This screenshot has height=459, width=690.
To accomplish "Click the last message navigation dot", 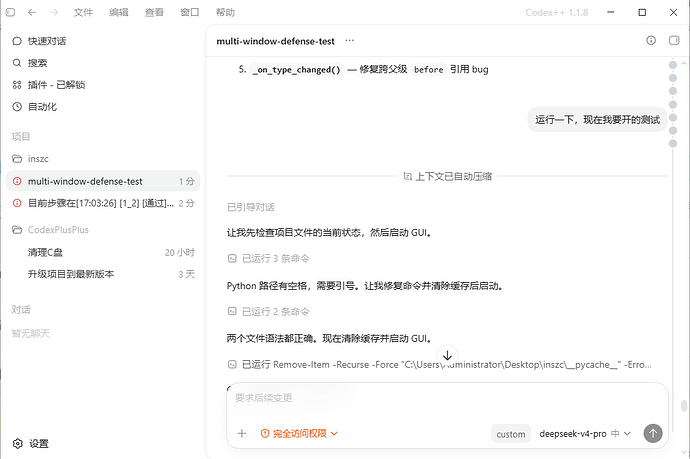I will [673, 143].
